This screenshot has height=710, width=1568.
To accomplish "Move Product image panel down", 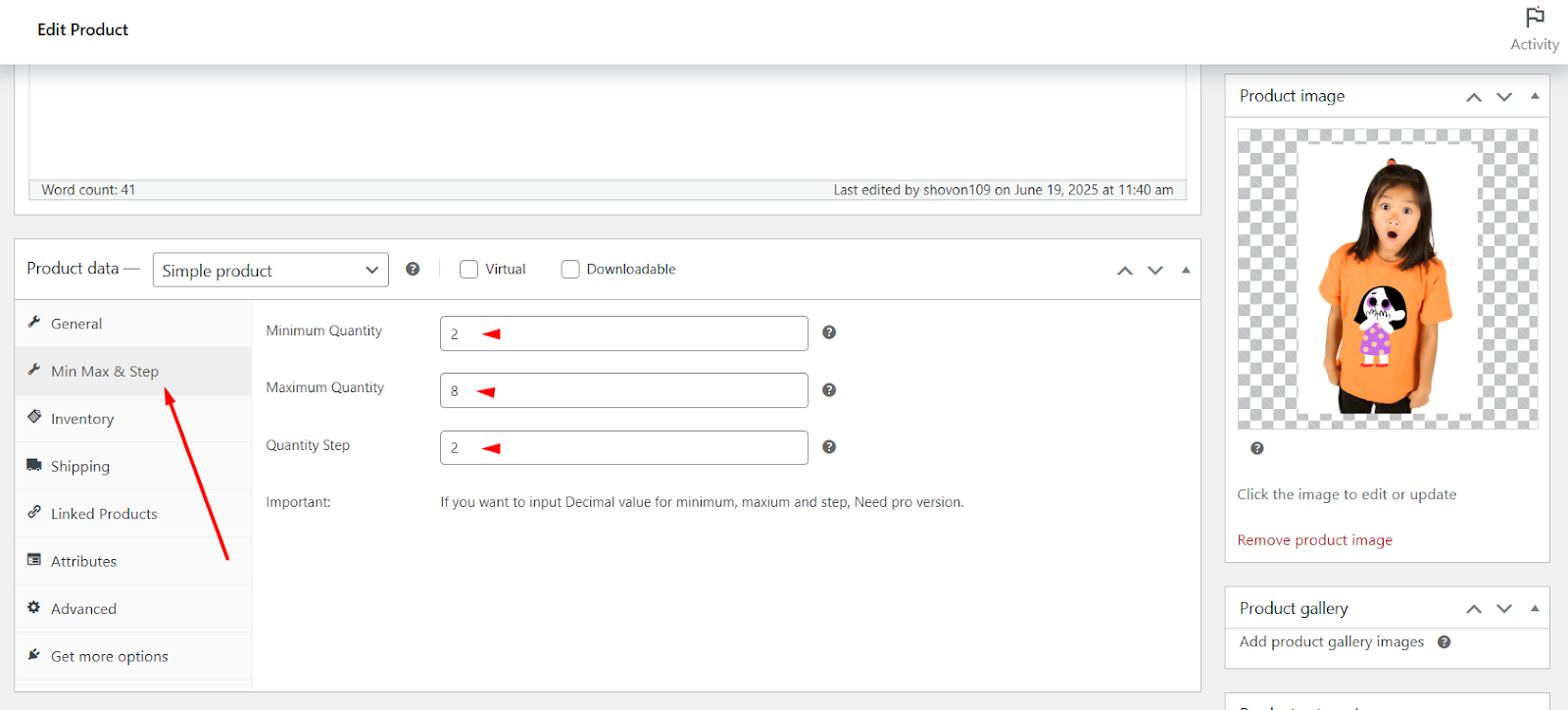I will coord(1504,97).
